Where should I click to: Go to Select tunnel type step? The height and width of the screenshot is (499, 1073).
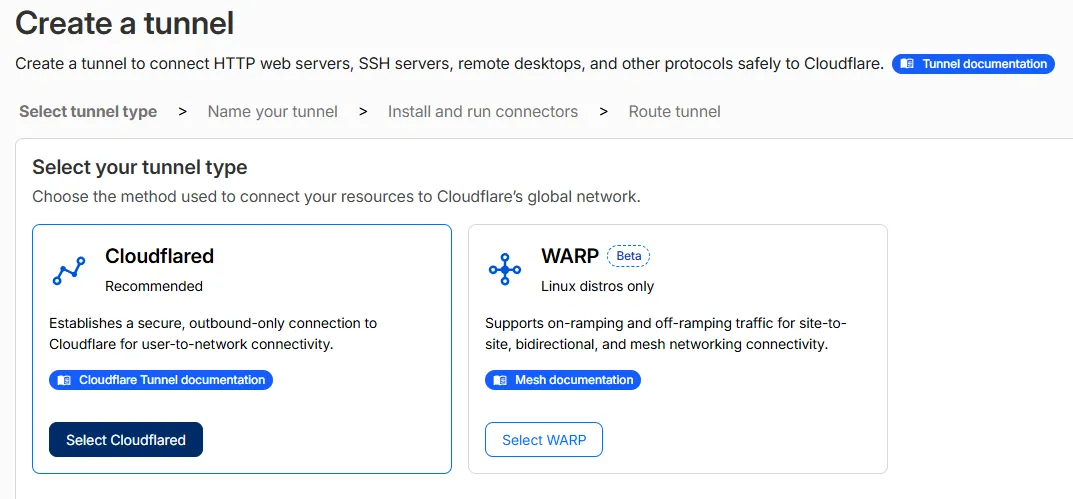[88, 112]
